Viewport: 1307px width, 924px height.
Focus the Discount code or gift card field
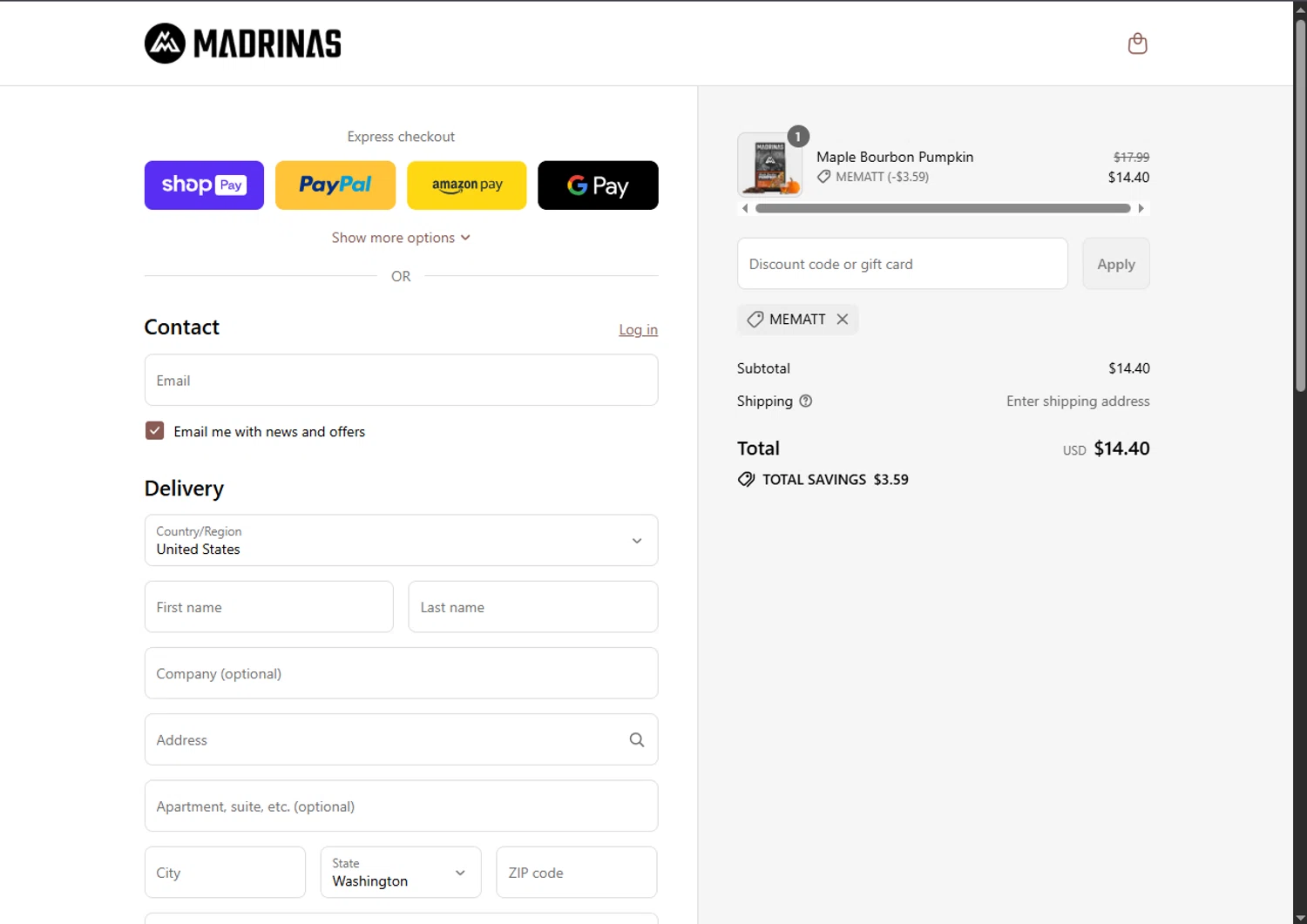click(902, 264)
